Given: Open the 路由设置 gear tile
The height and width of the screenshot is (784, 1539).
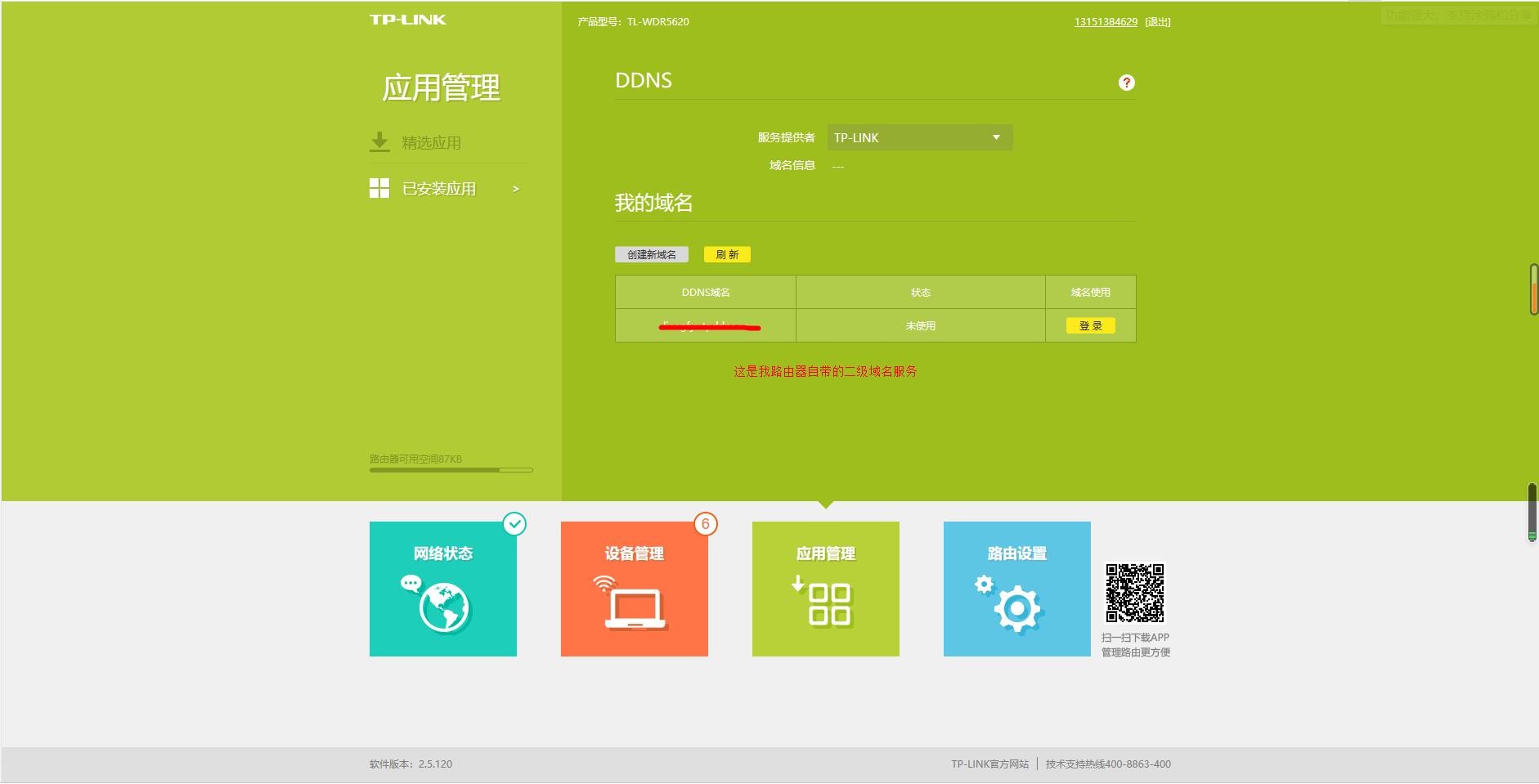Looking at the screenshot, I should coord(1017,589).
